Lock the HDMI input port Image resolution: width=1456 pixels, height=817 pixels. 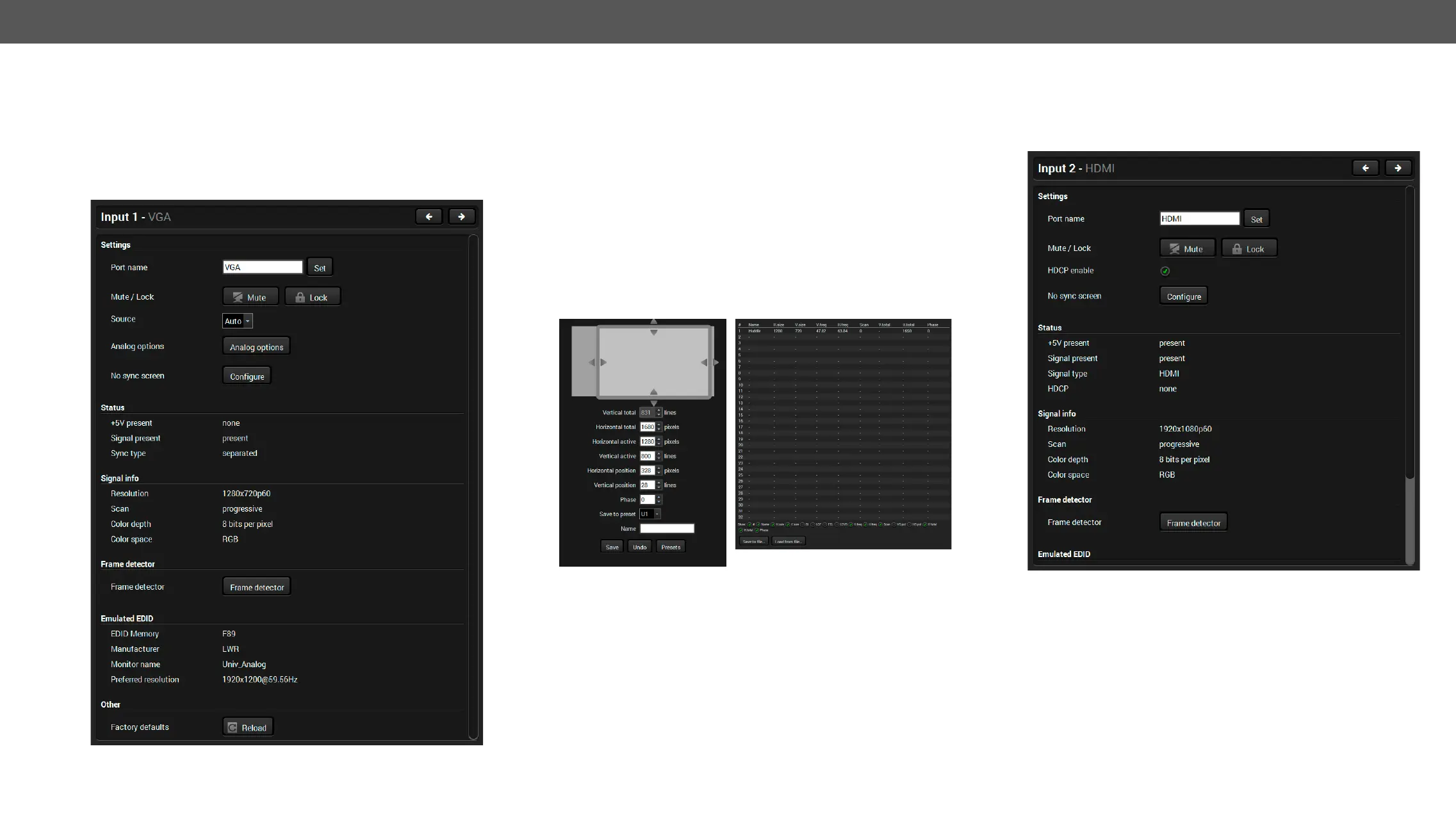click(x=1248, y=248)
